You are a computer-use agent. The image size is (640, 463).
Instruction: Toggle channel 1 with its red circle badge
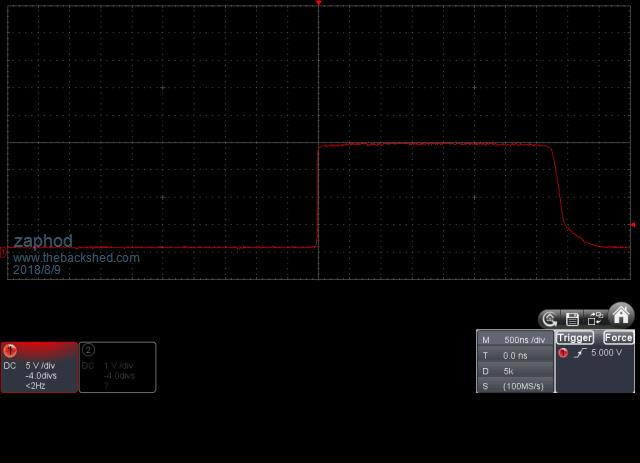pos(11,350)
